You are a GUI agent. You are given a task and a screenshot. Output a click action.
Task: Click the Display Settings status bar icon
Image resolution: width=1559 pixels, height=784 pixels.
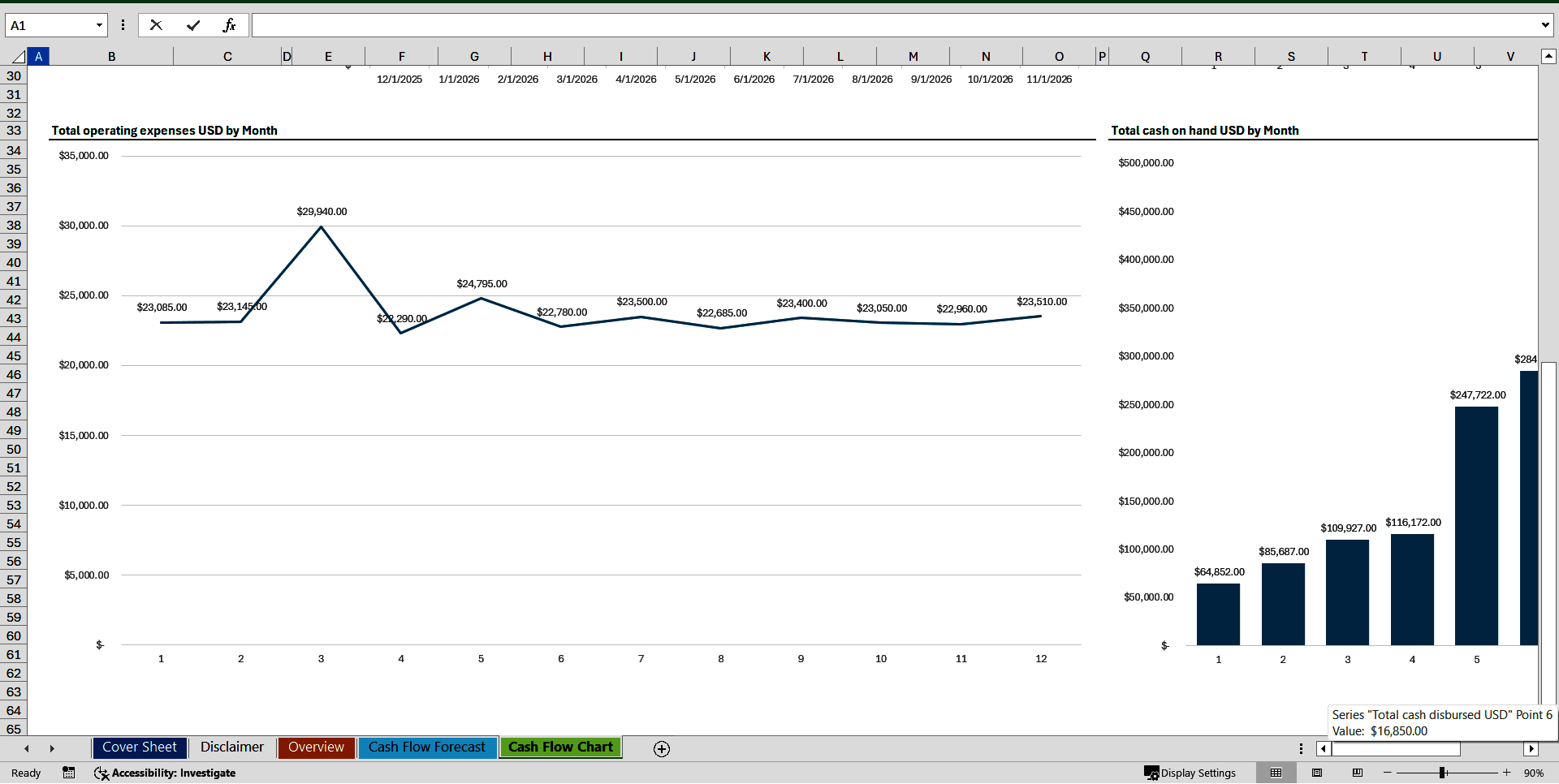(x=1190, y=773)
